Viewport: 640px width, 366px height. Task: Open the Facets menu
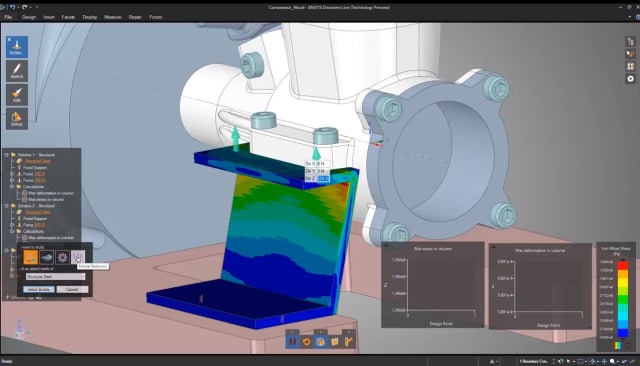[x=68, y=17]
